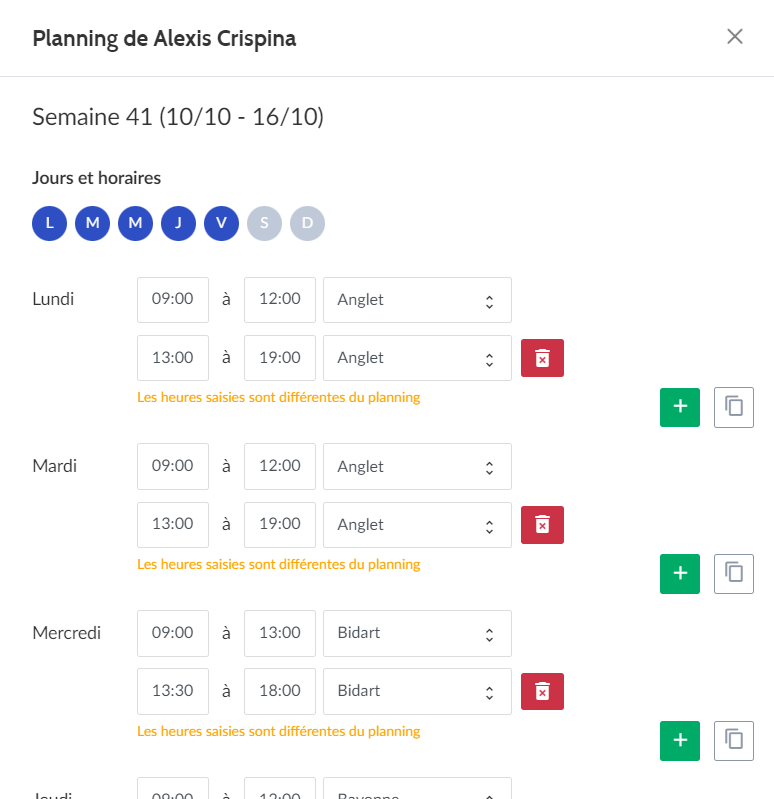The width and height of the screenshot is (774, 799).
Task: Add a new time slot for Lundi
Action: [680, 407]
